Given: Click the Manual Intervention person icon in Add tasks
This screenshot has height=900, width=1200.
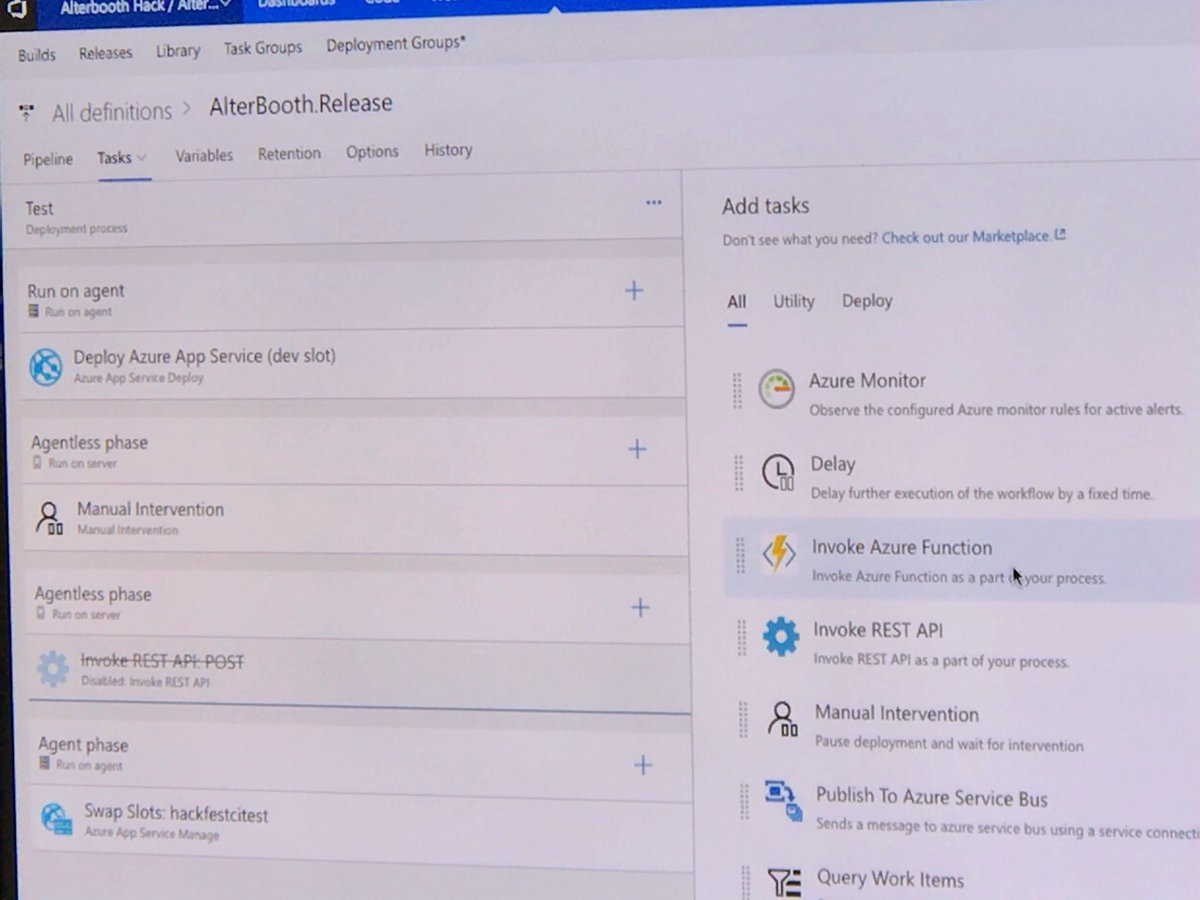Looking at the screenshot, I should pos(782,719).
